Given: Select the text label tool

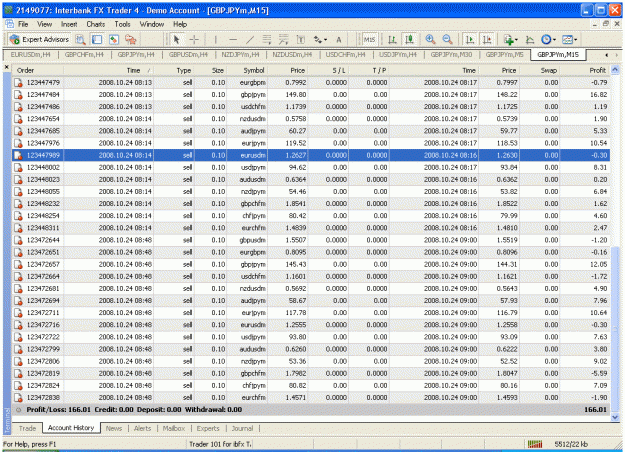Looking at the screenshot, I should [301, 39].
